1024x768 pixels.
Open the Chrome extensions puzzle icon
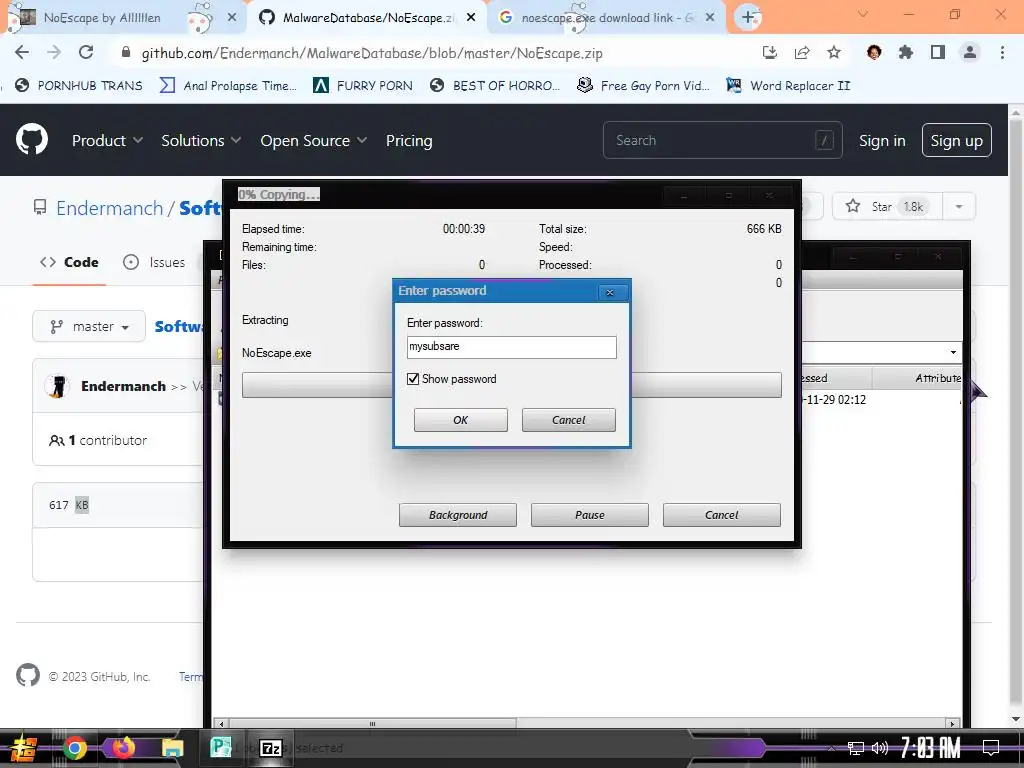[x=906, y=53]
